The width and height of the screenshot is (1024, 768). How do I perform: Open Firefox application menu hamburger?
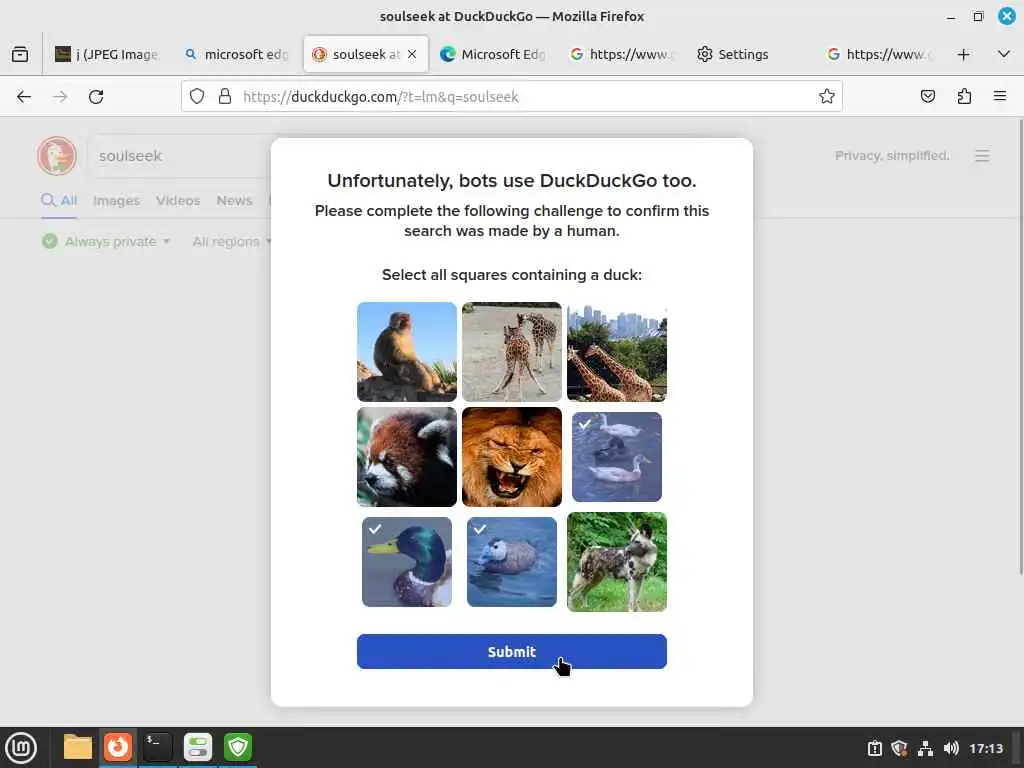pyautogui.click(x=1000, y=97)
